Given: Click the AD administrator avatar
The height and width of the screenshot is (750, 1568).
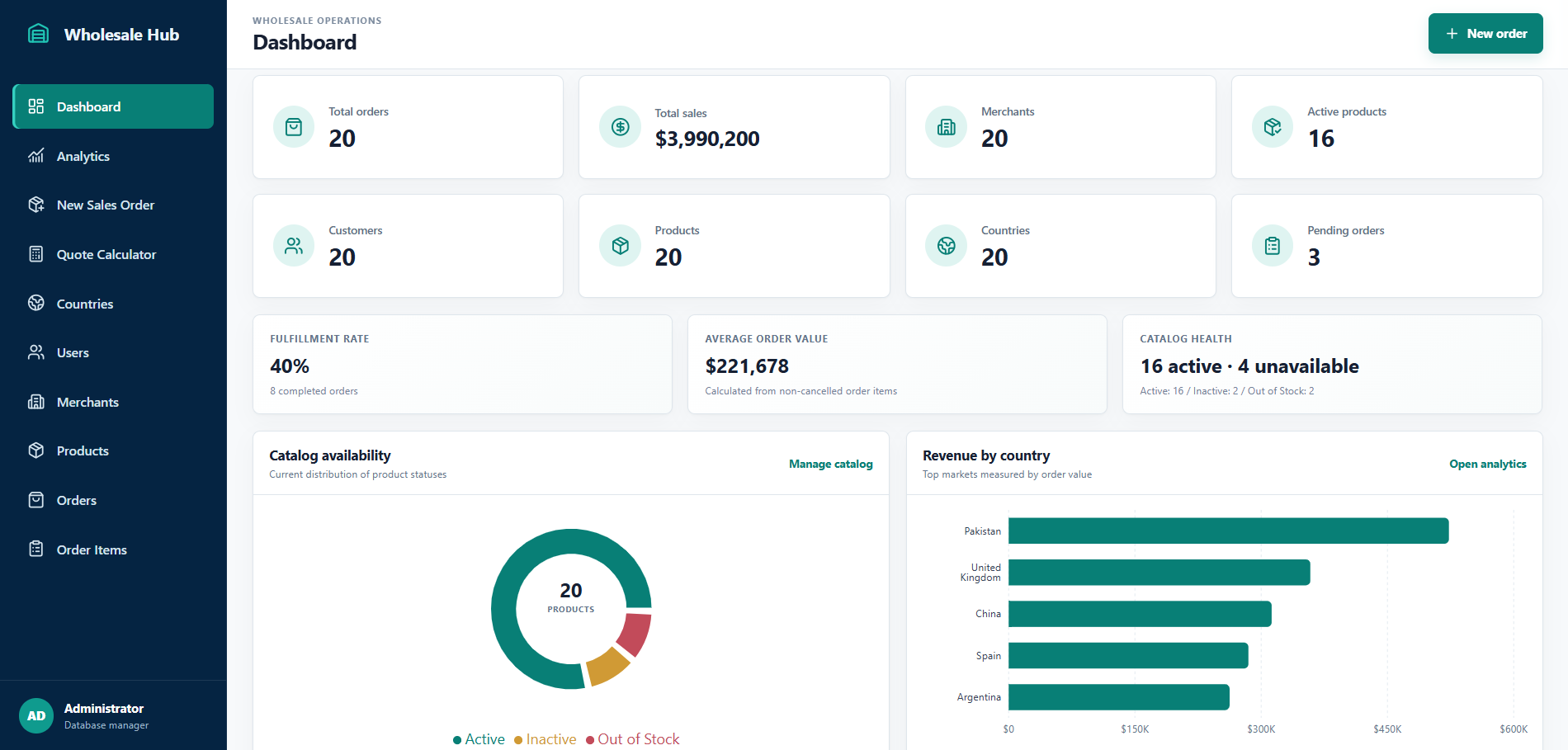Looking at the screenshot, I should (x=36, y=715).
